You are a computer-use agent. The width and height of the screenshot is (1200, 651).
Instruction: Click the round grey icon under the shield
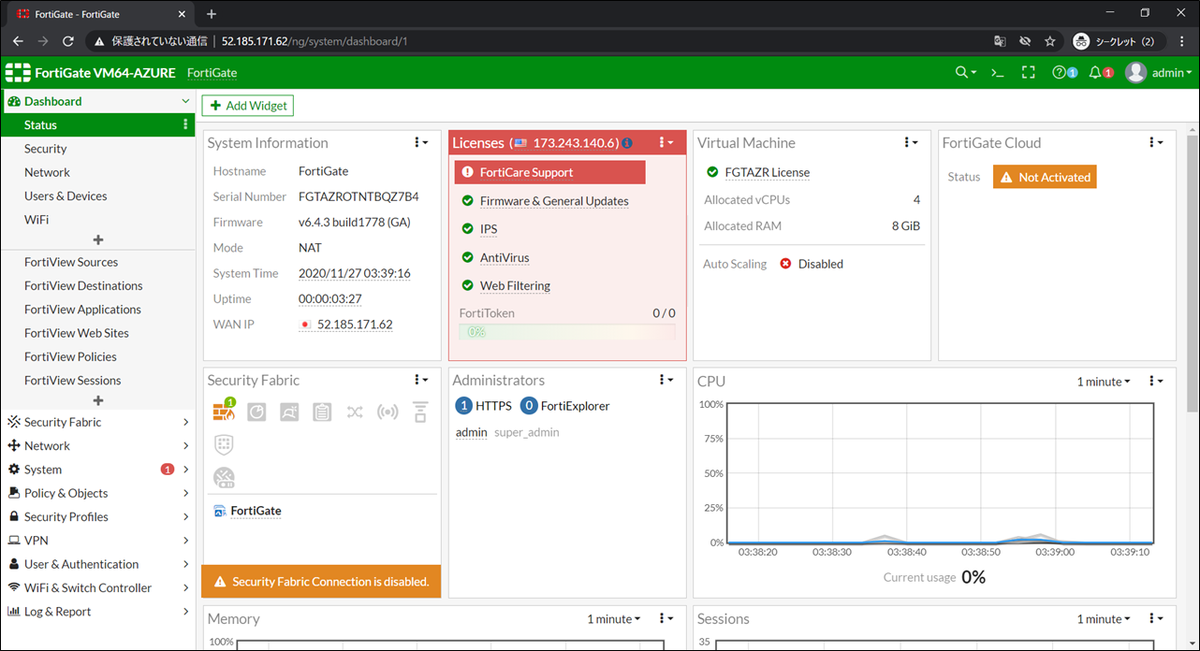click(224, 478)
